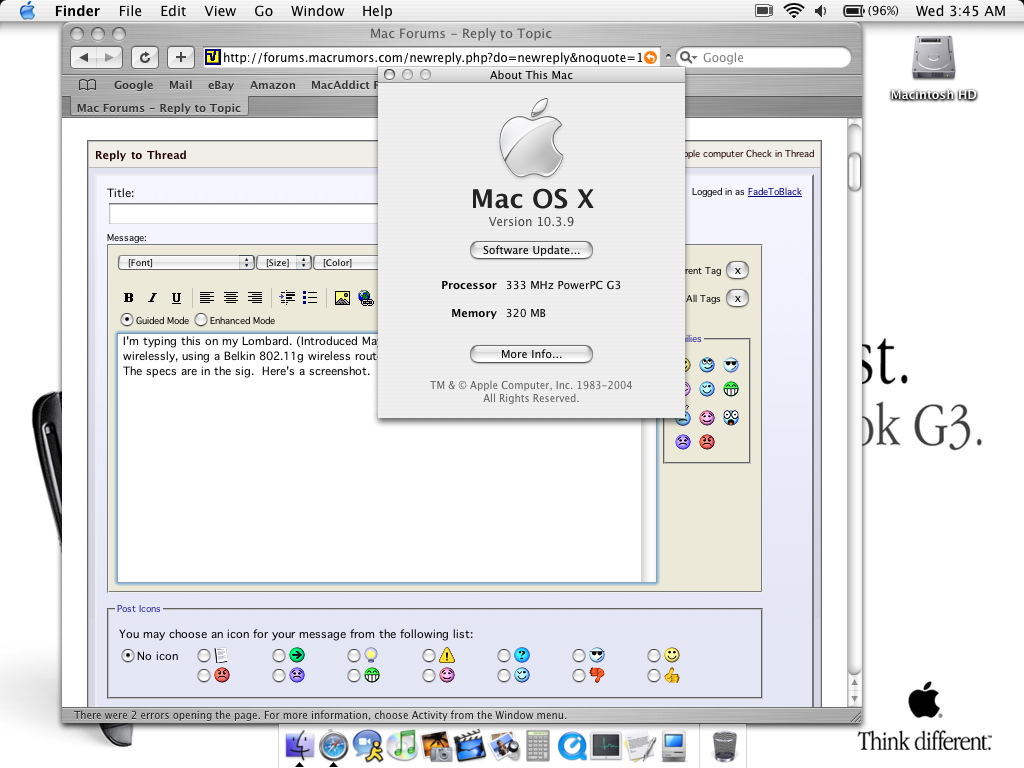The width and height of the screenshot is (1024, 768).
Task: Toggle bold formatting in the editor
Action: tap(128, 297)
